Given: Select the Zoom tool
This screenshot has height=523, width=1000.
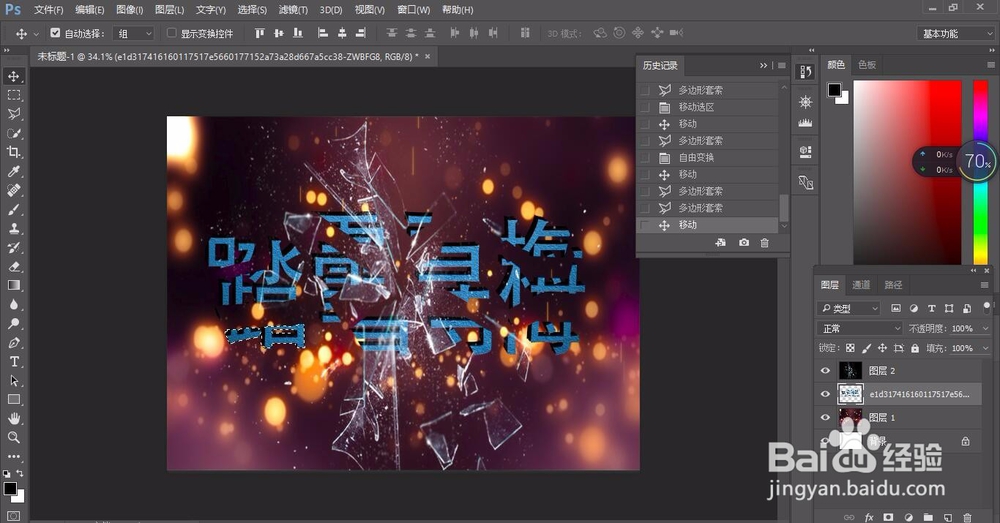Looking at the screenshot, I should pyautogui.click(x=13, y=438).
